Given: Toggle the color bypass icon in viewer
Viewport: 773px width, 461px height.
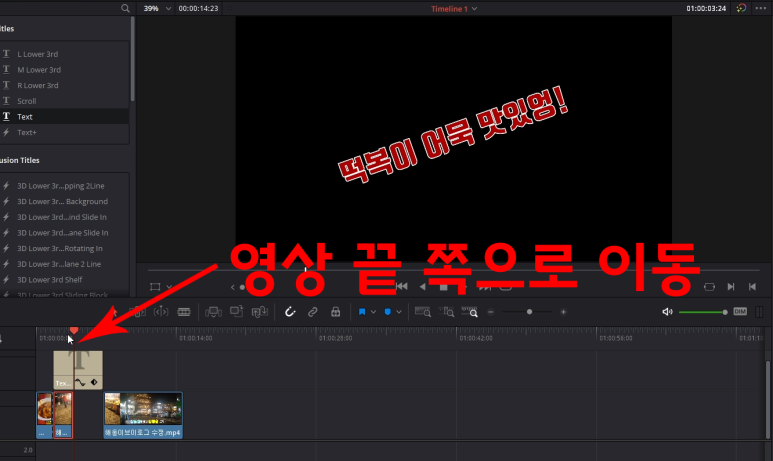Looking at the screenshot, I should pos(741,8).
